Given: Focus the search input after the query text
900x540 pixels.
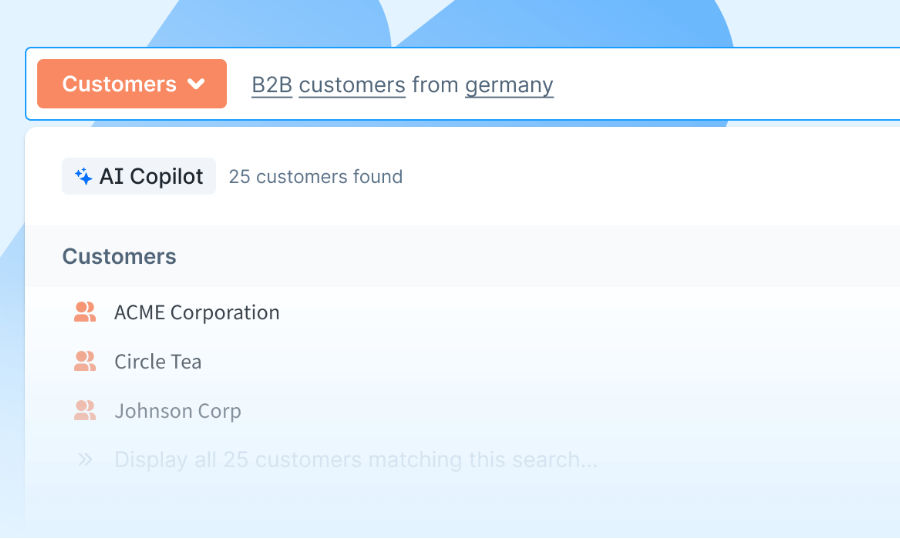Looking at the screenshot, I should (x=720, y=85).
